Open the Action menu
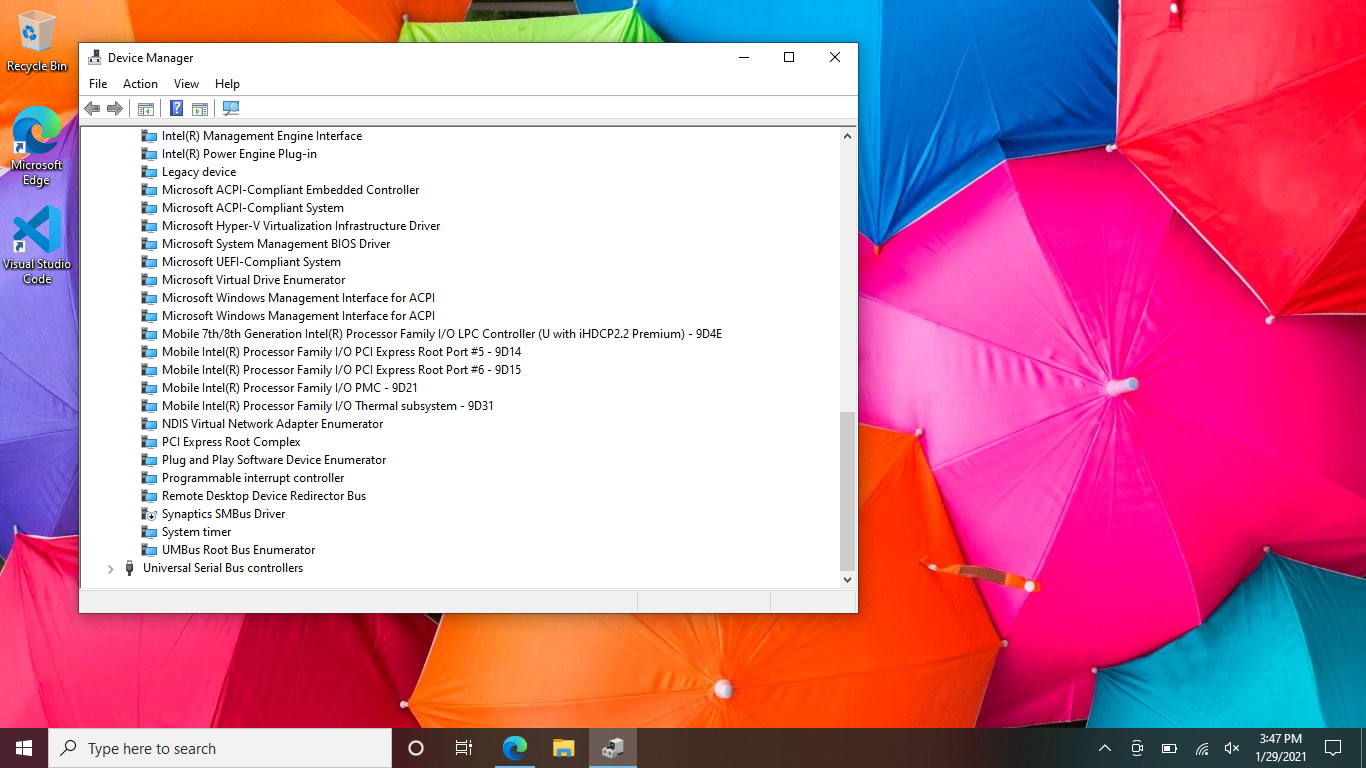 [x=140, y=84]
